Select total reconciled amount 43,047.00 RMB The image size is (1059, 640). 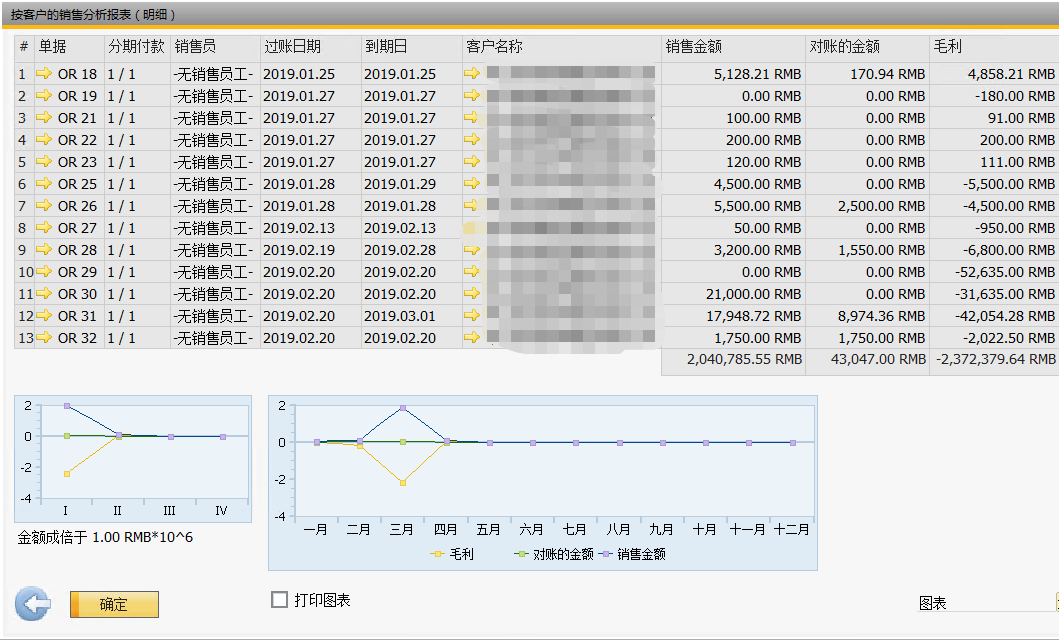tap(867, 360)
